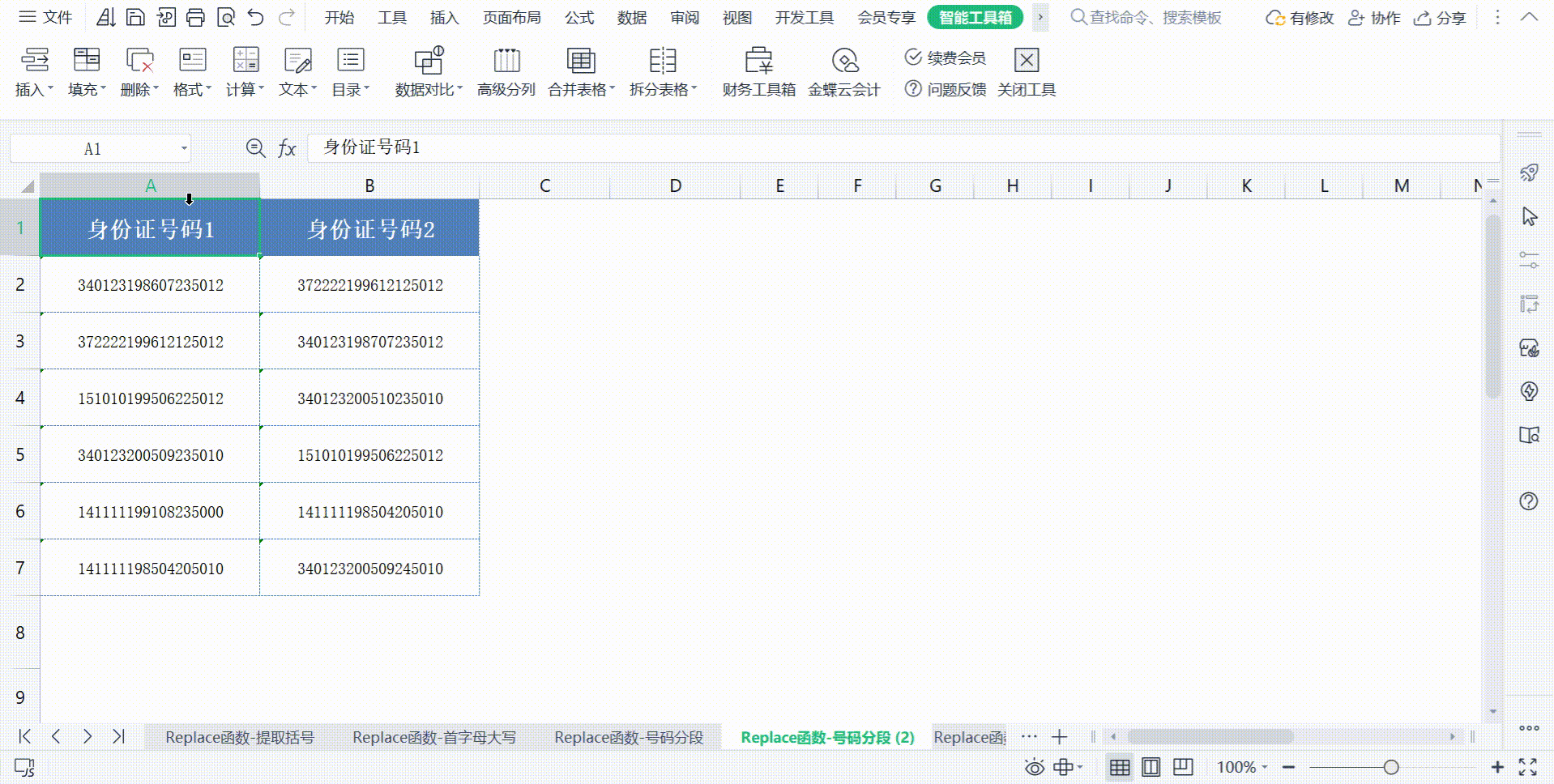This screenshot has height=784, width=1554.
Task: Open the 100% zoom level dropdown
Action: pyautogui.click(x=1241, y=767)
